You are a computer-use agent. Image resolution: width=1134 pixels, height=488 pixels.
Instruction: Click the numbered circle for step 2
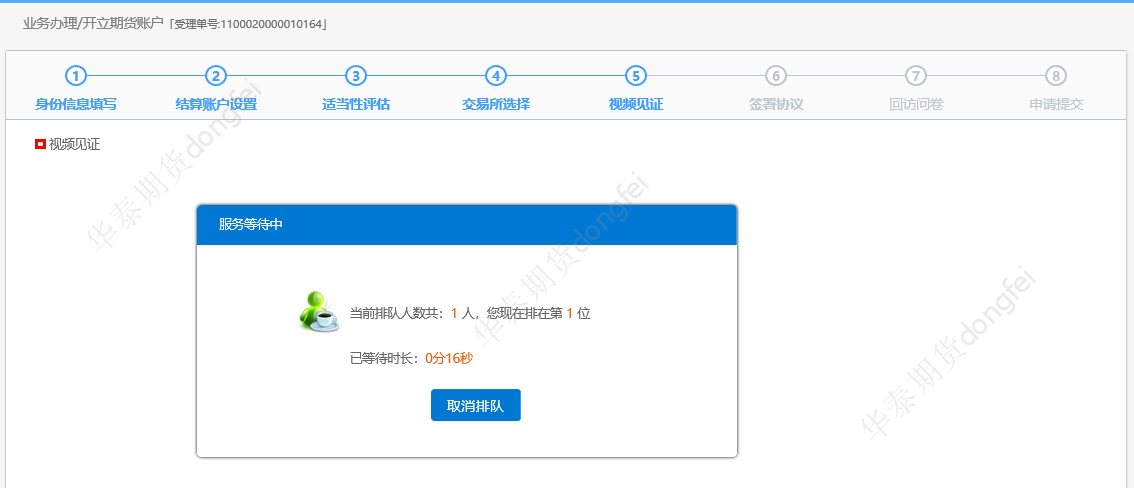tap(216, 76)
